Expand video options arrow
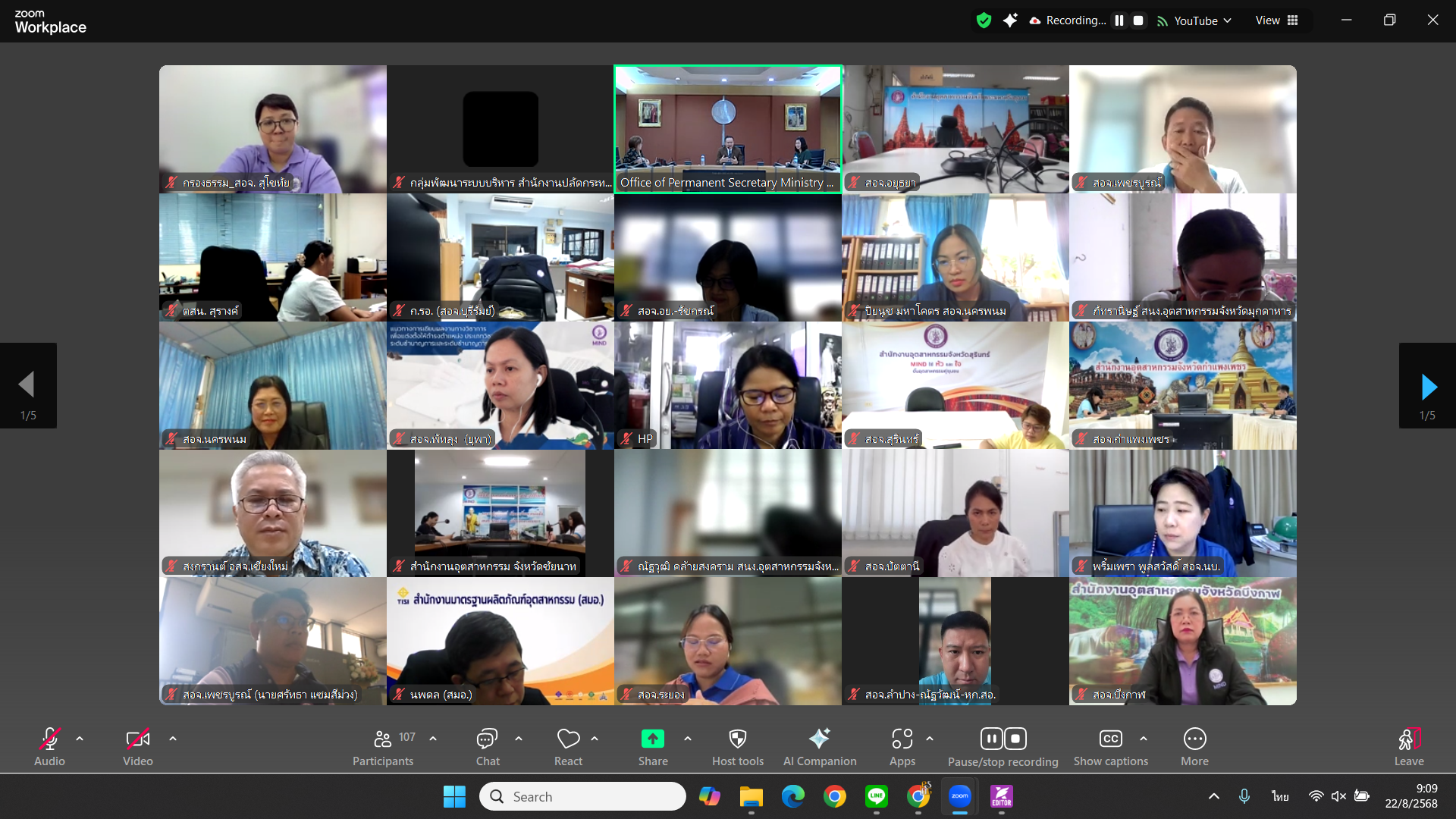This screenshot has width=1456, height=819. coord(173,739)
